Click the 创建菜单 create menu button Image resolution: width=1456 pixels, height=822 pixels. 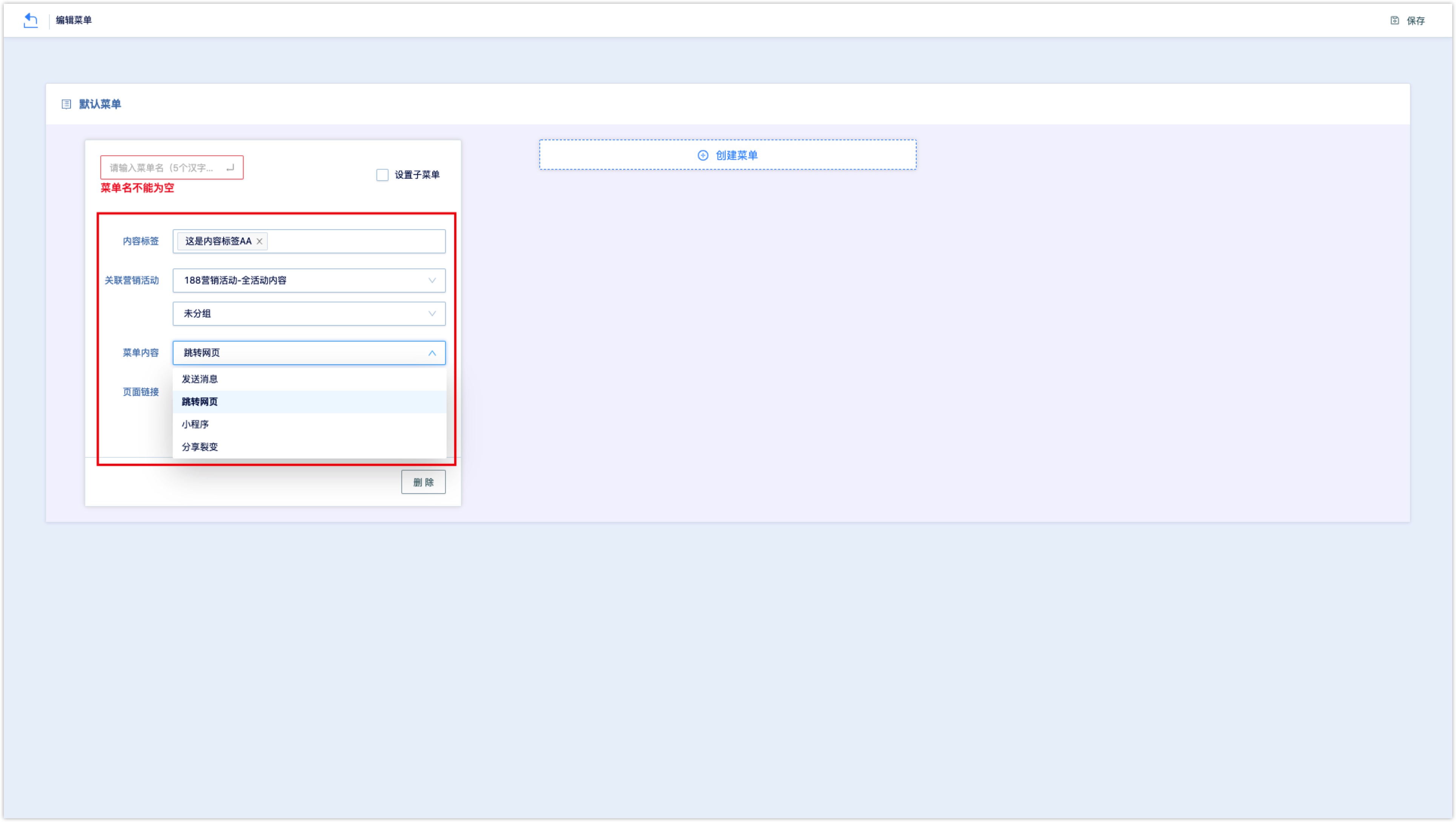[728, 155]
